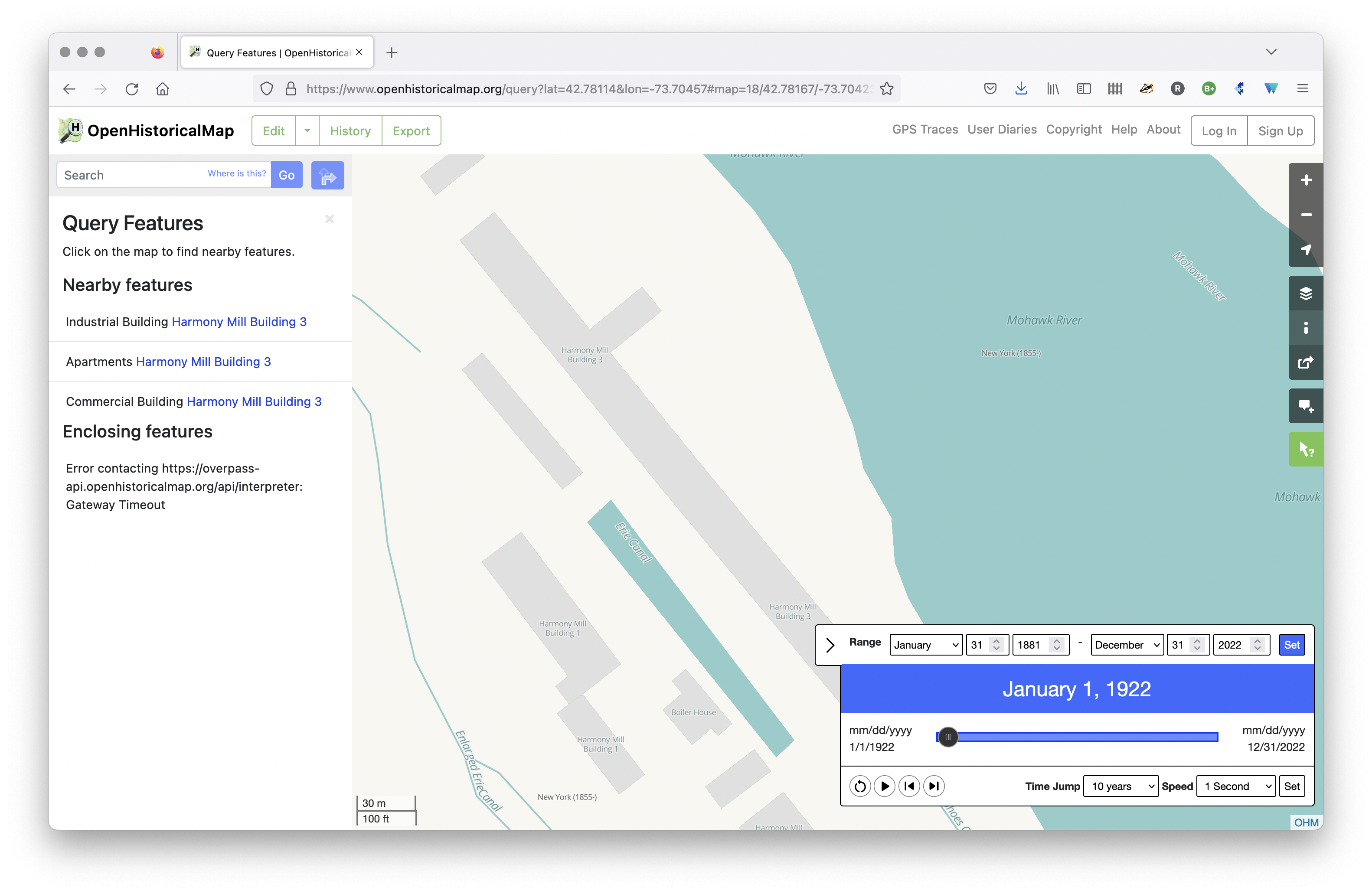This screenshot has height=894, width=1372.
Task: Click the directions icon next to Go
Action: (x=327, y=175)
